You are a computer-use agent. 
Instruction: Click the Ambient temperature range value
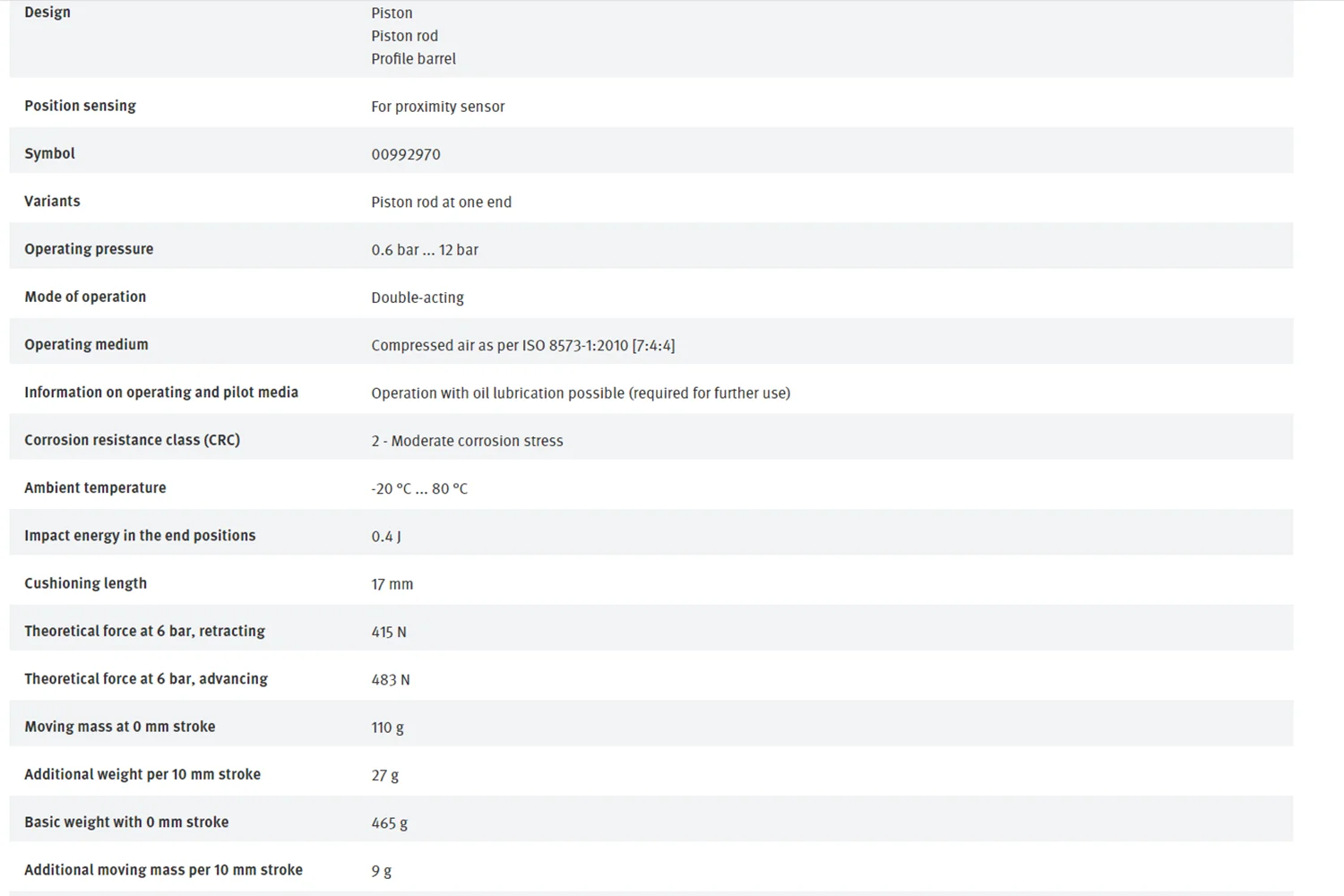click(x=419, y=488)
